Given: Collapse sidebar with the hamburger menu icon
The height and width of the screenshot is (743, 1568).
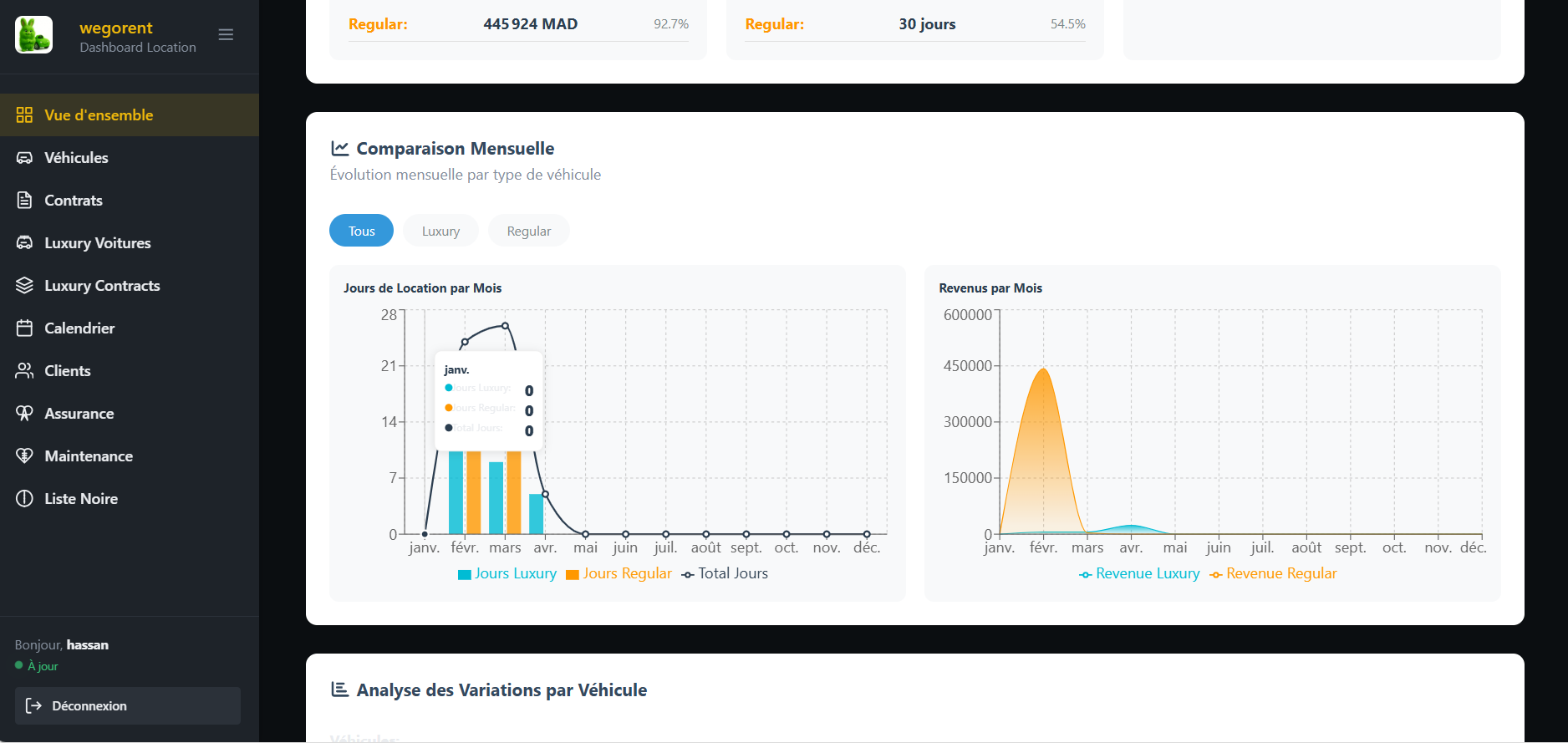Looking at the screenshot, I should click(226, 35).
